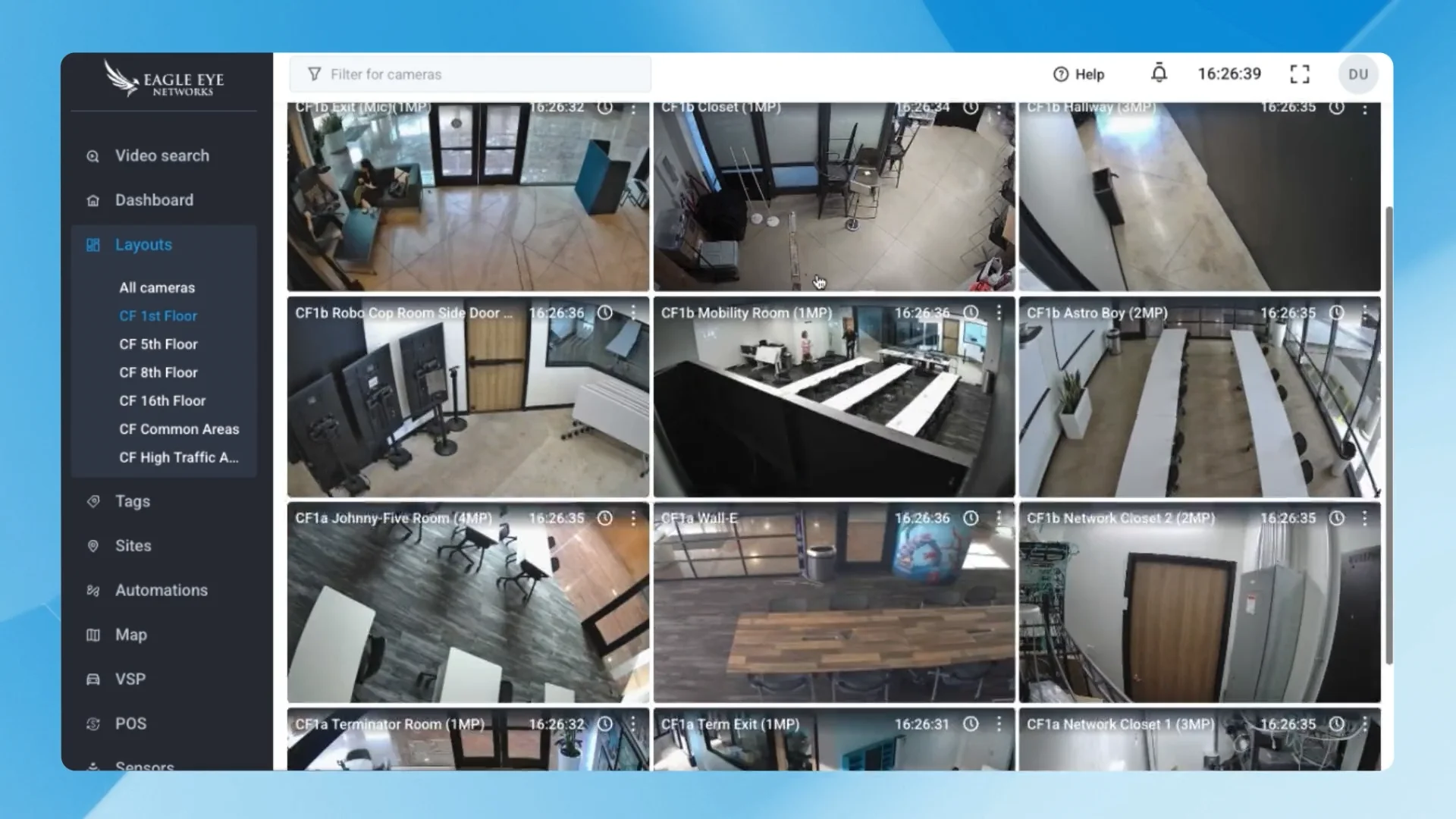Open options menu for Mobility Room camera
Screen dimensions: 1456x819
(999, 312)
